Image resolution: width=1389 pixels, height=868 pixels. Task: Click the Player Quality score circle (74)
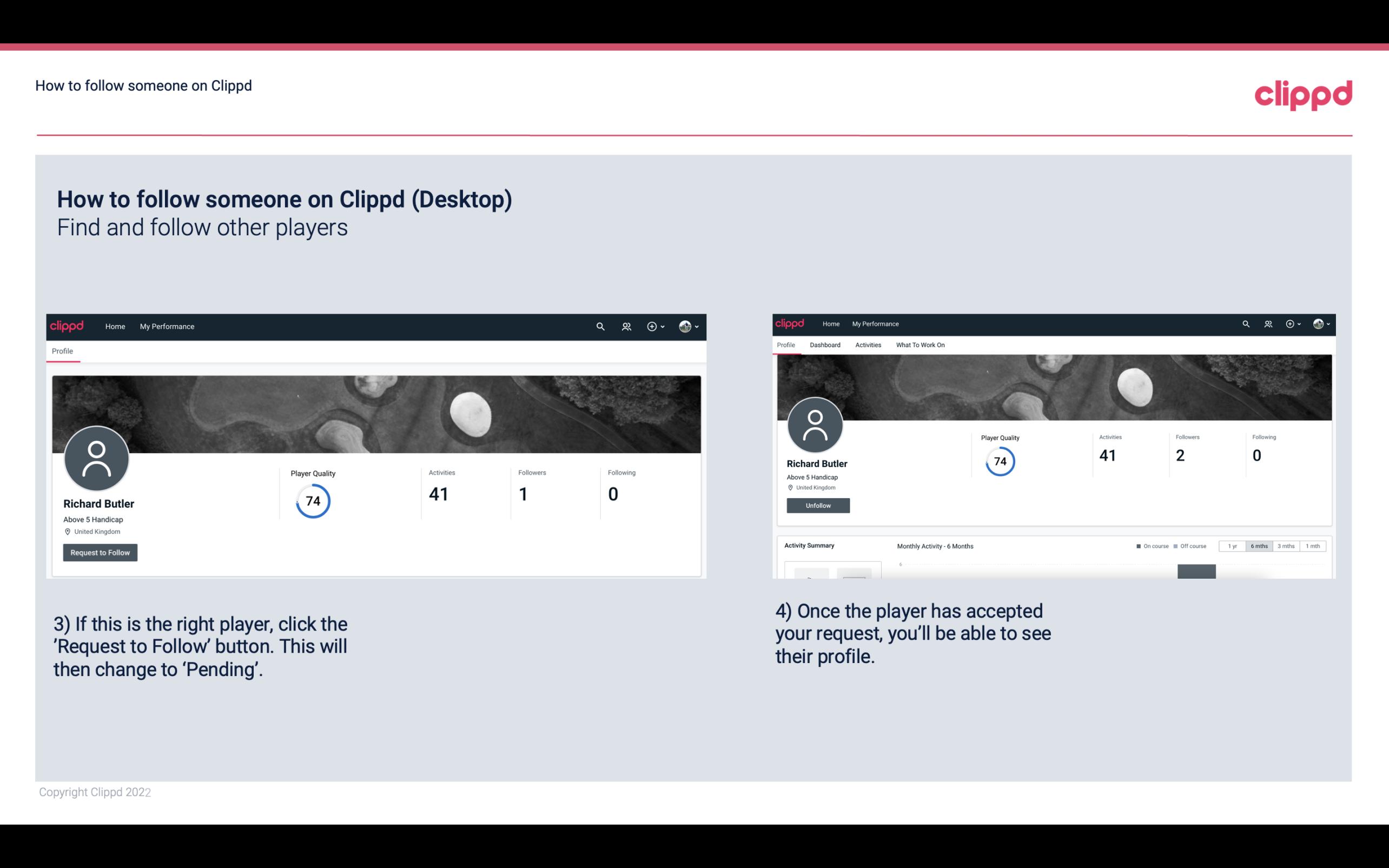click(312, 500)
